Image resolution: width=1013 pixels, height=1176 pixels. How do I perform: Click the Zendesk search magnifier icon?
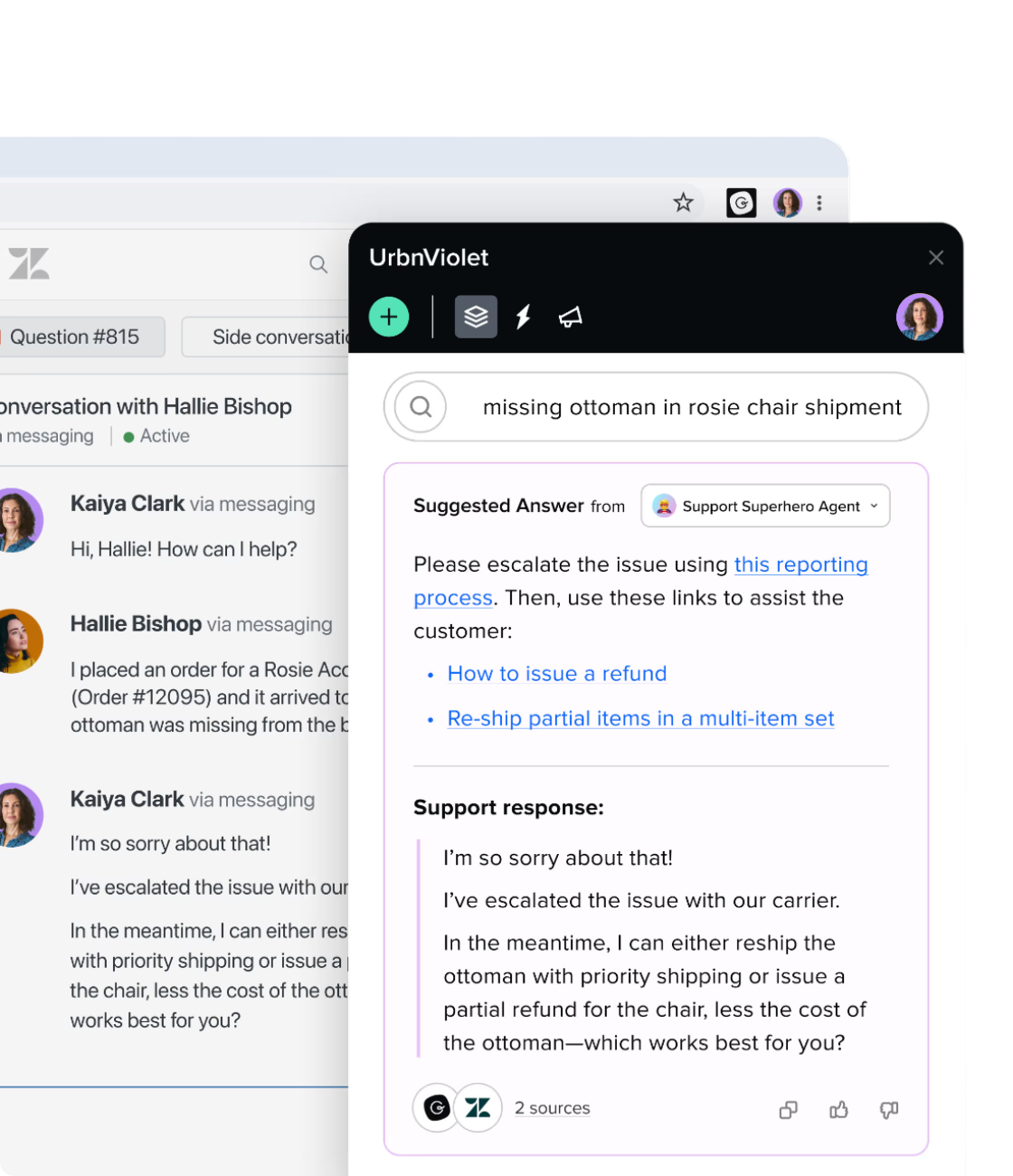coord(318,264)
